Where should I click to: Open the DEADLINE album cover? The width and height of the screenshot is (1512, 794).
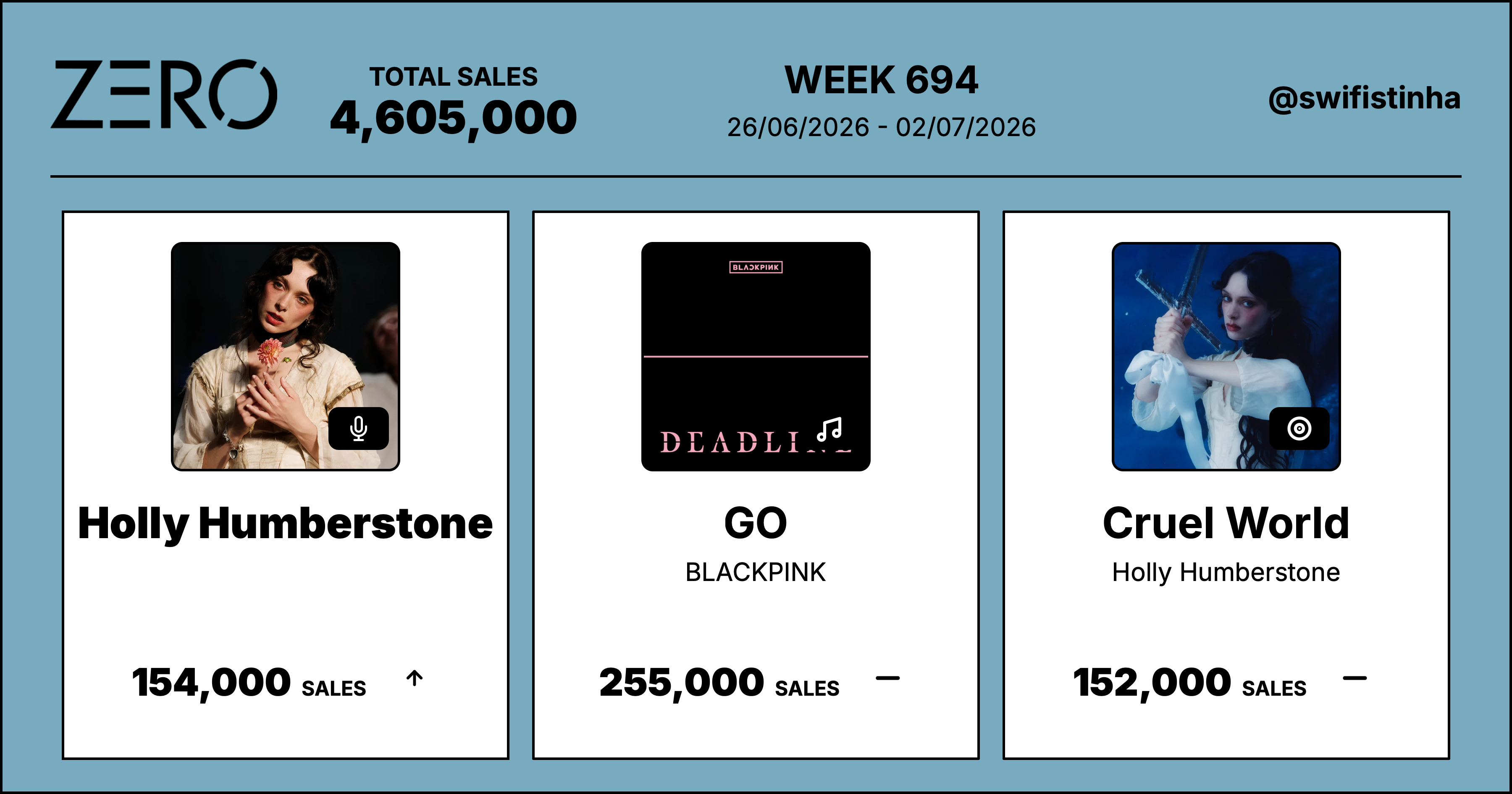[756, 357]
